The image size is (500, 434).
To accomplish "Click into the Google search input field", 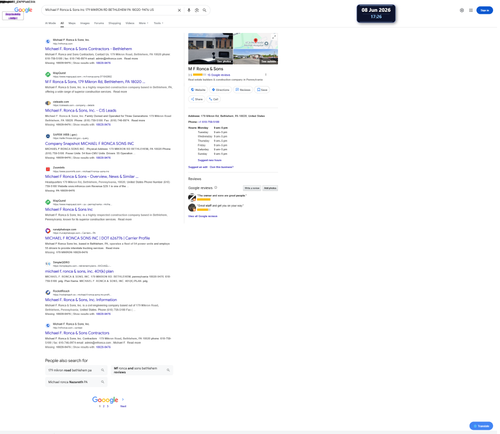I will point(110,10).
